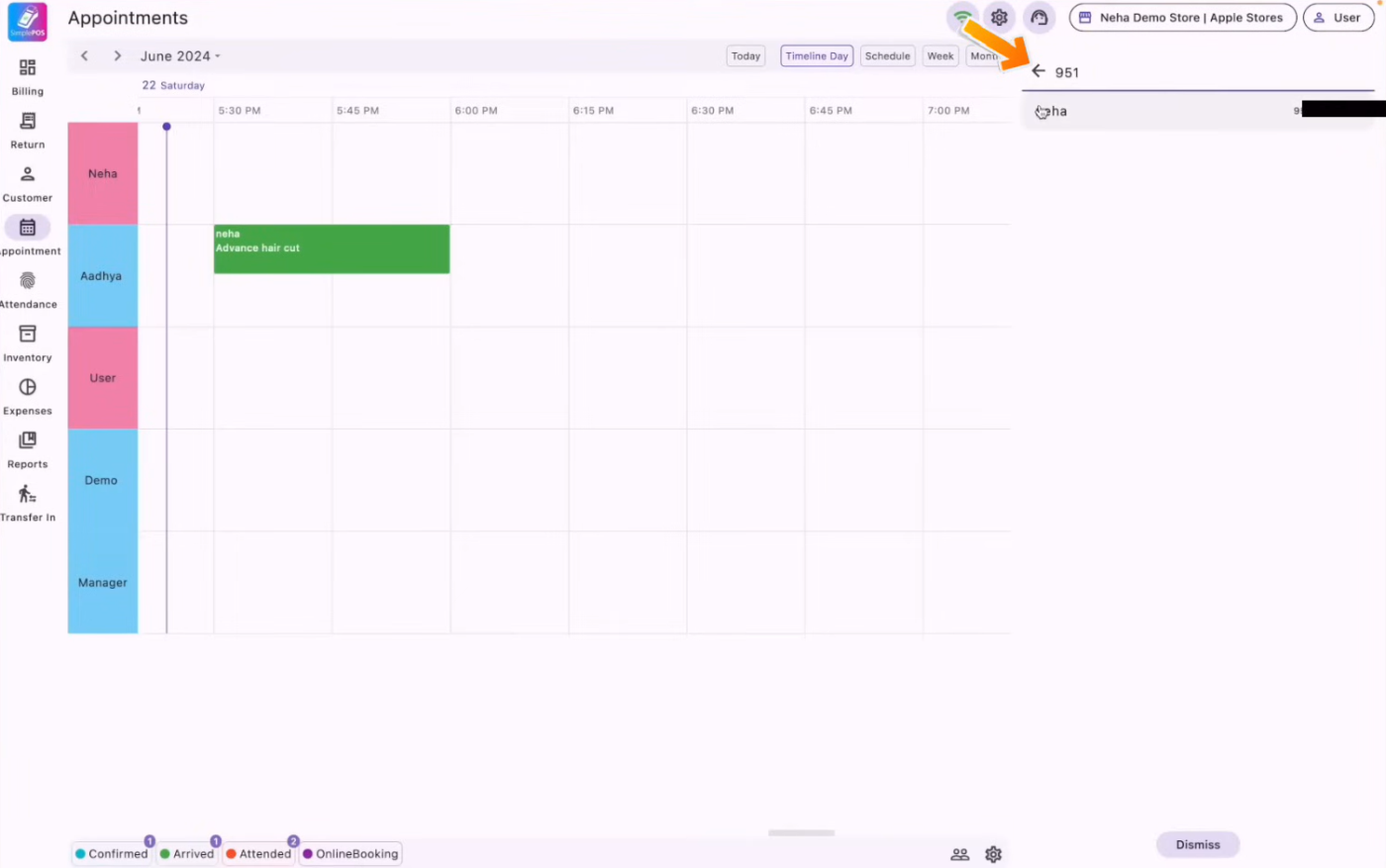Open the Expenses pie icon
The width and height of the screenshot is (1386, 868).
pyautogui.click(x=28, y=387)
